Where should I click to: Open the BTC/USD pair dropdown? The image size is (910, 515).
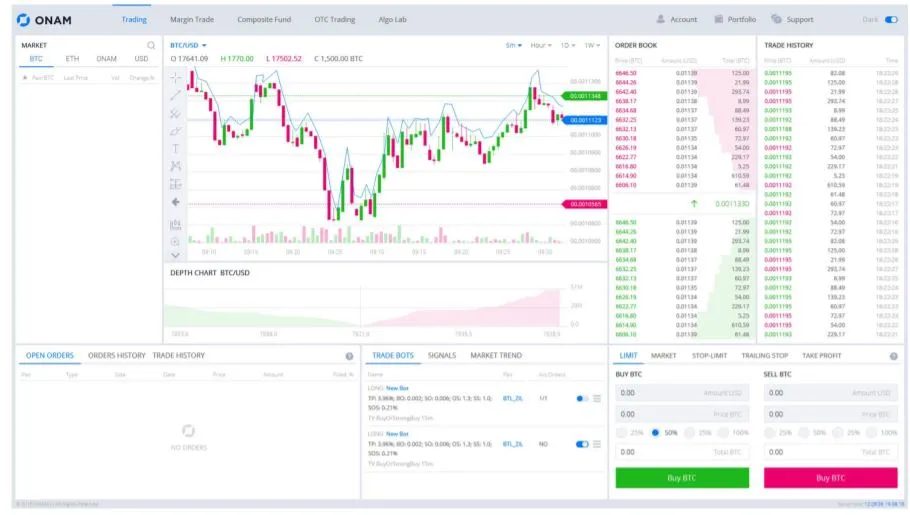[188, 45]
